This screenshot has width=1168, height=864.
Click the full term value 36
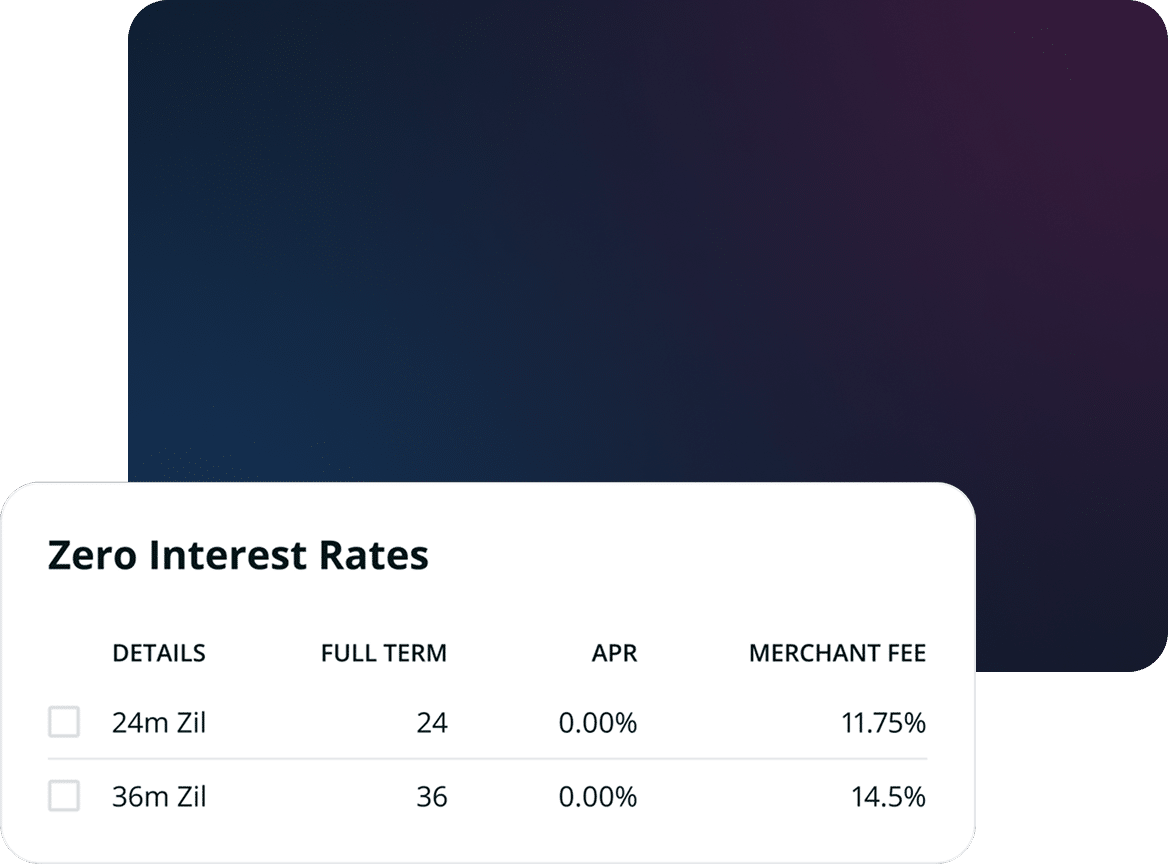(432, 798)
